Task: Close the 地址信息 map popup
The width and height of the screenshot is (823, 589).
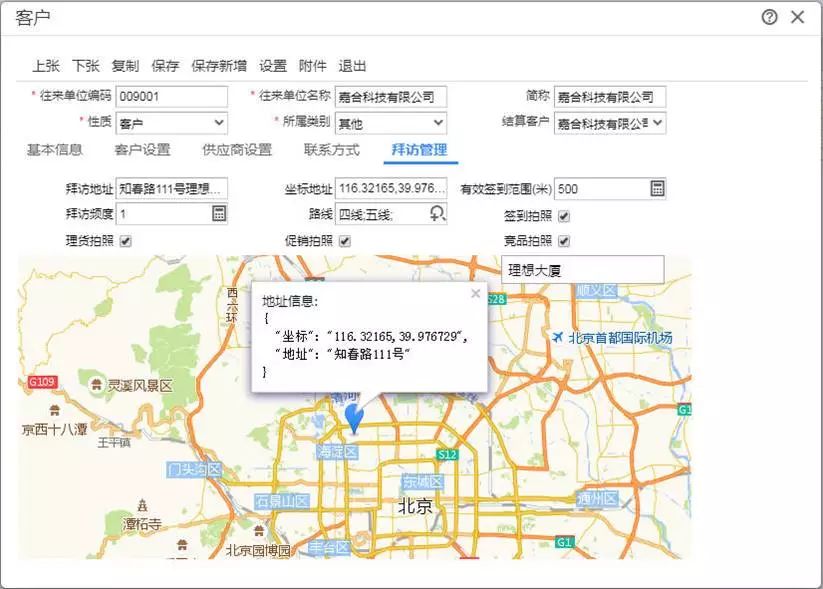Action: [x=476, y=294]
